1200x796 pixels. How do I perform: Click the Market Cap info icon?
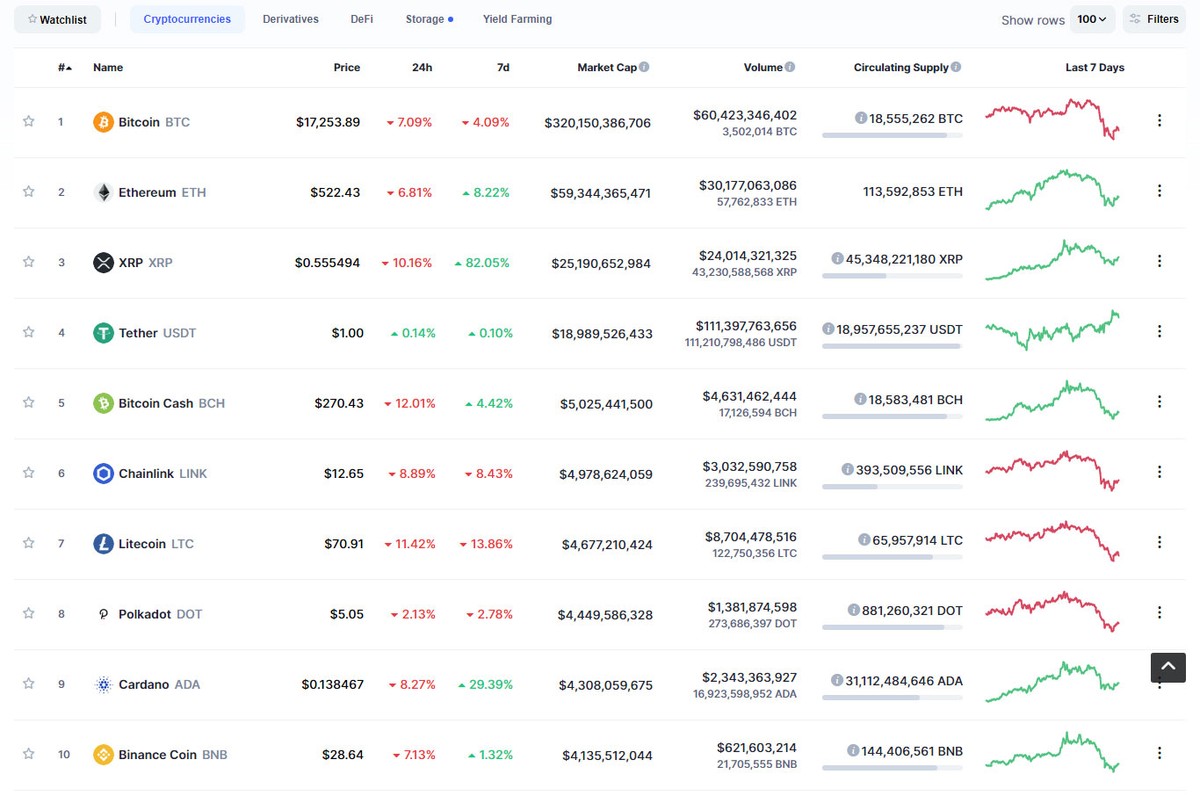(643, 66)
